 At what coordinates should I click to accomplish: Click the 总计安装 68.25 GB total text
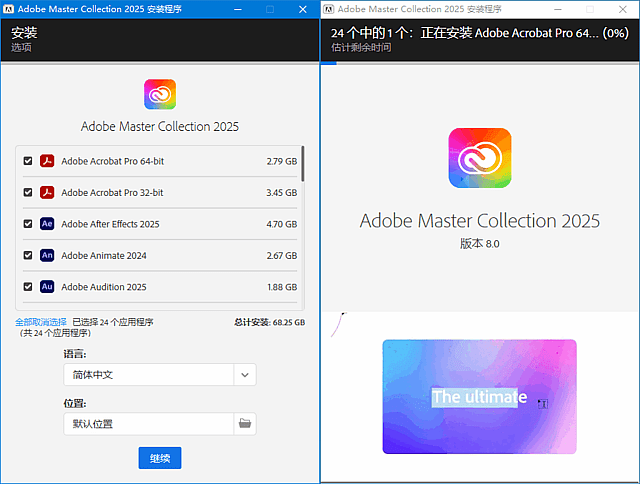pos(269,322)
